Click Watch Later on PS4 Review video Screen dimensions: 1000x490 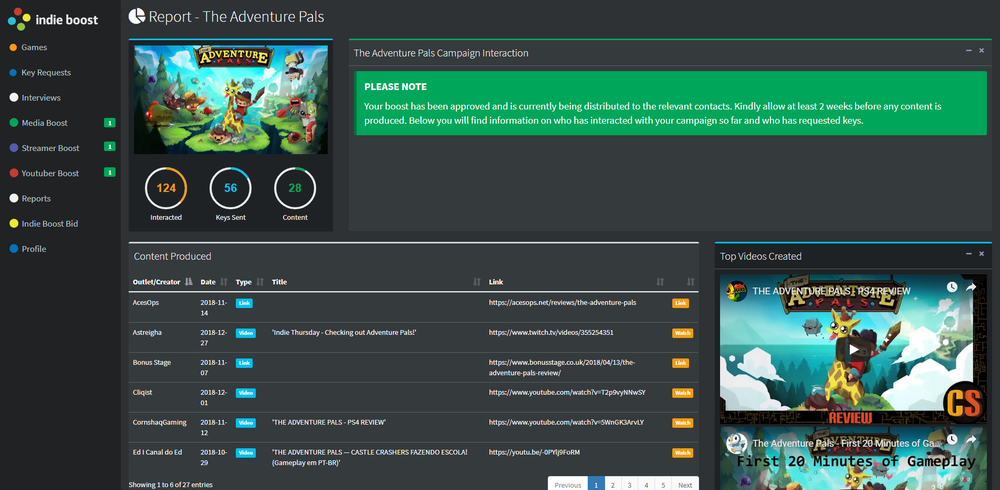click(x=952, y=287)
